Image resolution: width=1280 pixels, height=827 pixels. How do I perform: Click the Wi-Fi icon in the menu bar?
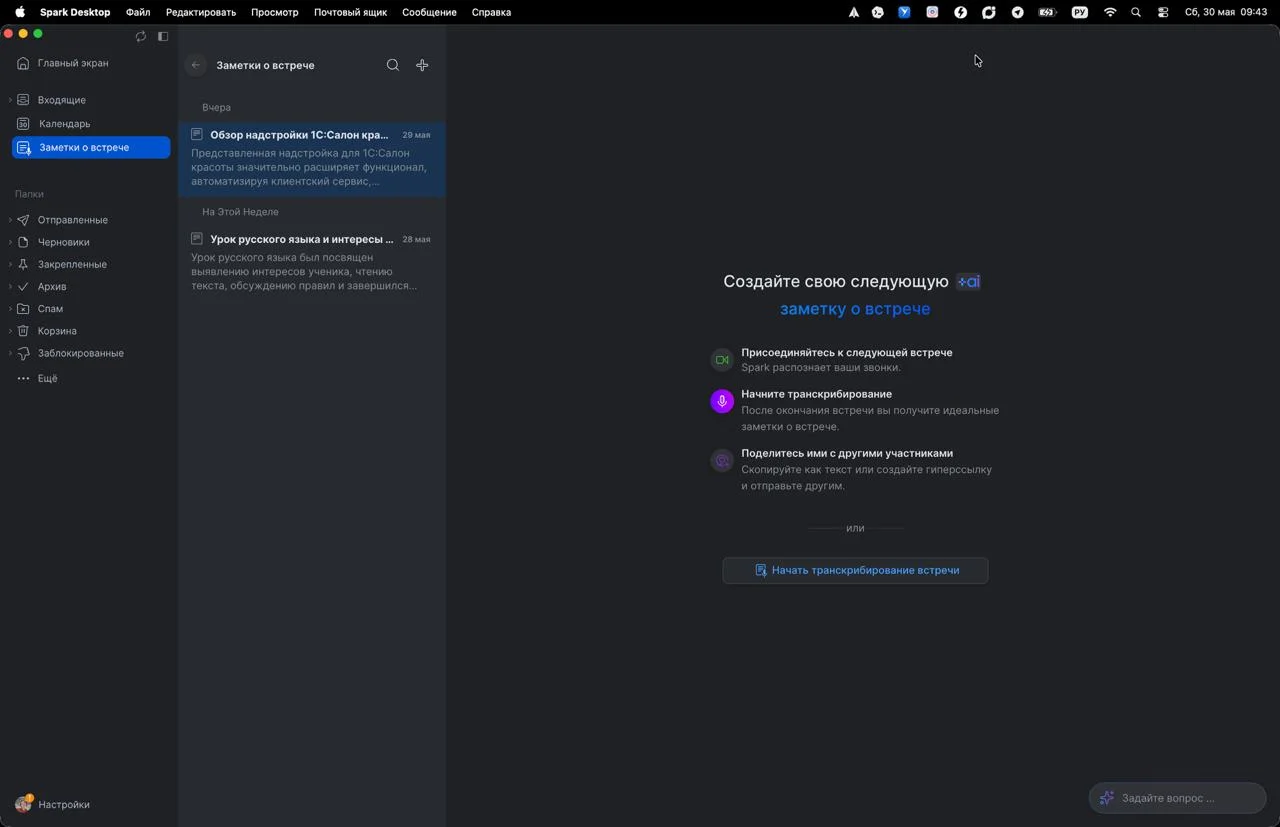pyautogui.click(x=1110, y=12)
